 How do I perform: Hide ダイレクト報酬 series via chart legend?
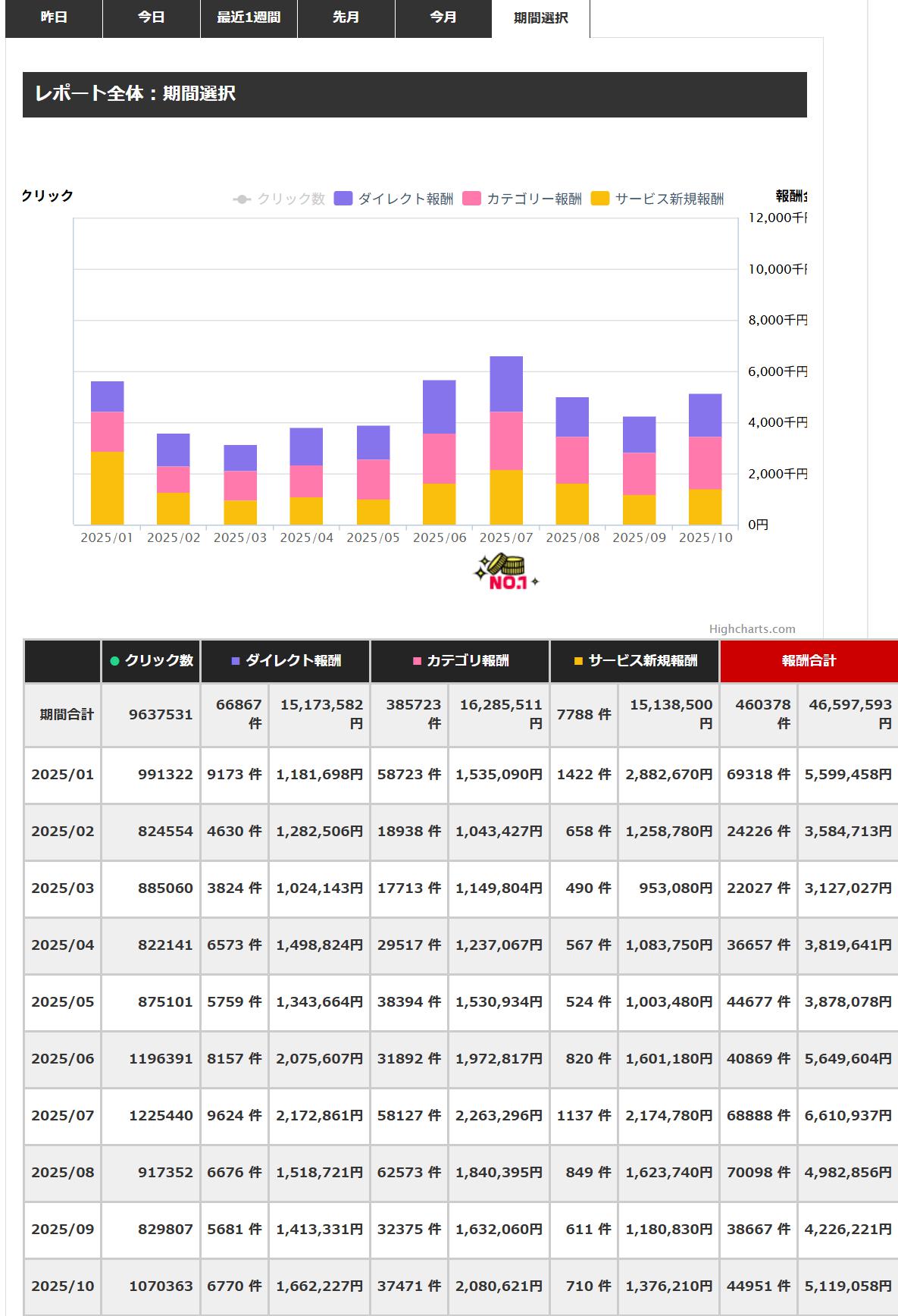coord(394,199)
